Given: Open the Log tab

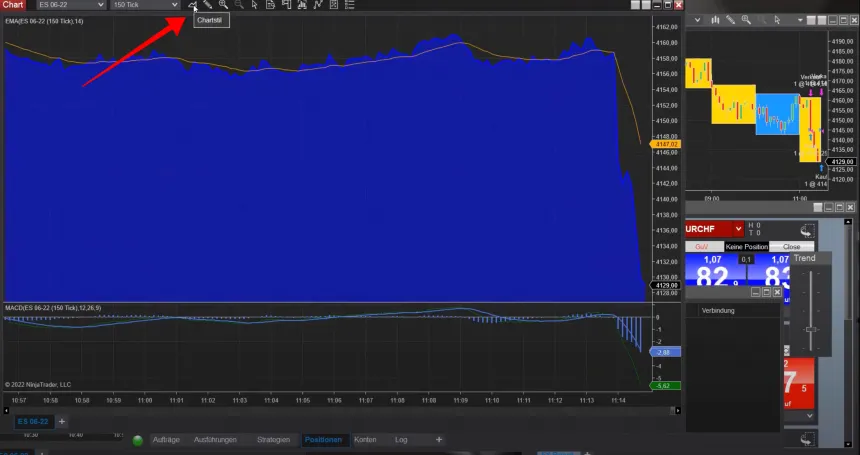Looking at the screenshot, I should (401, 440).
